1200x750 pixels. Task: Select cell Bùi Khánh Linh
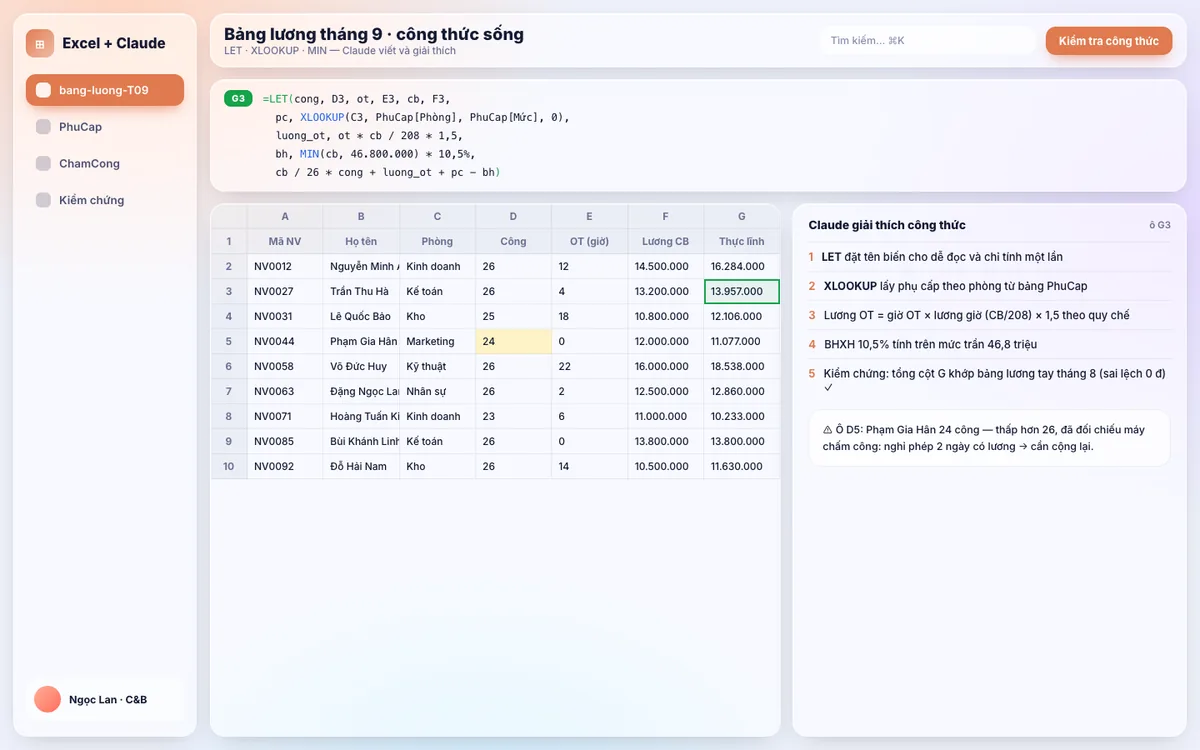point(361,441)
